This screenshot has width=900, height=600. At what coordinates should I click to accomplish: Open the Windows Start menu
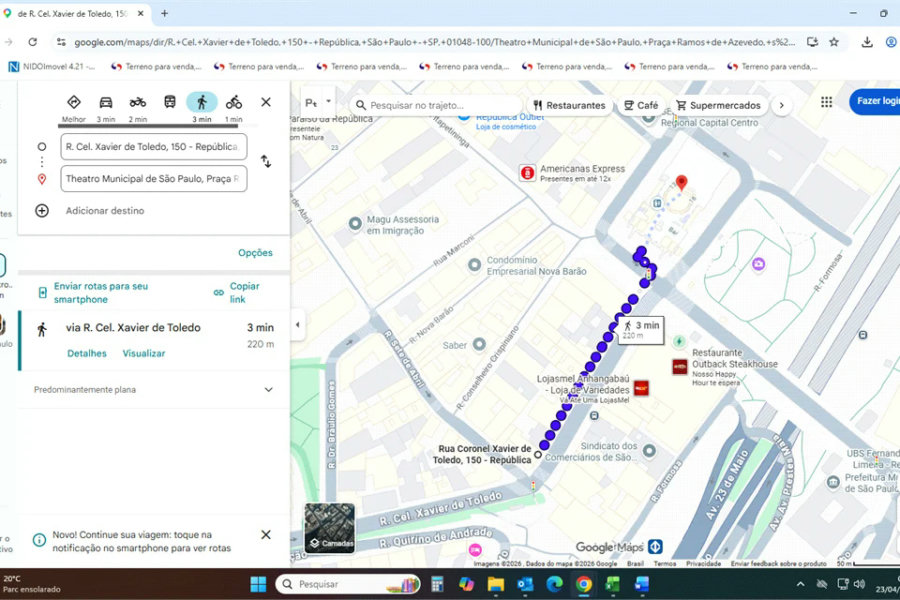[x=258, y=584]
